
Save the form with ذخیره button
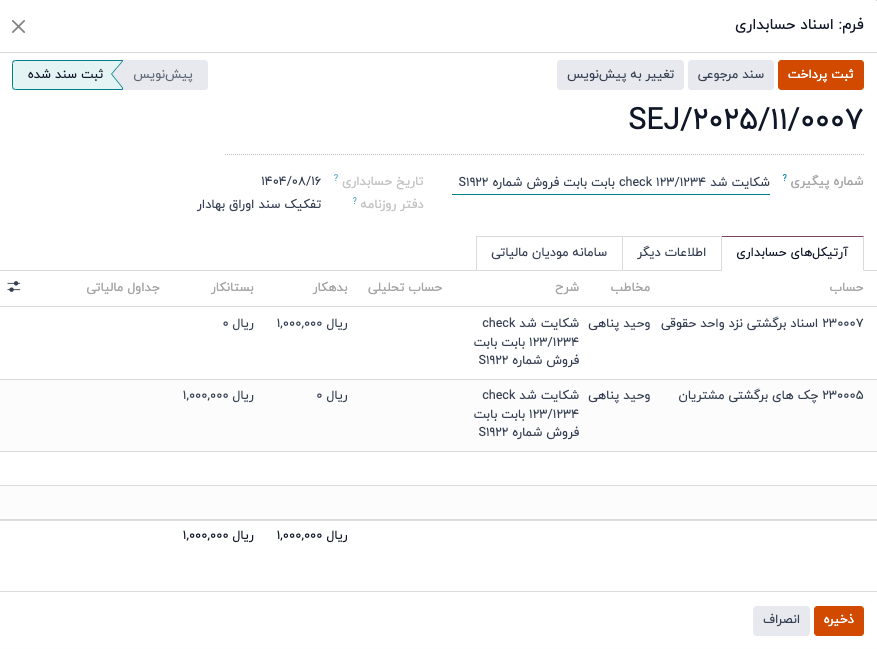click(838, 620)
